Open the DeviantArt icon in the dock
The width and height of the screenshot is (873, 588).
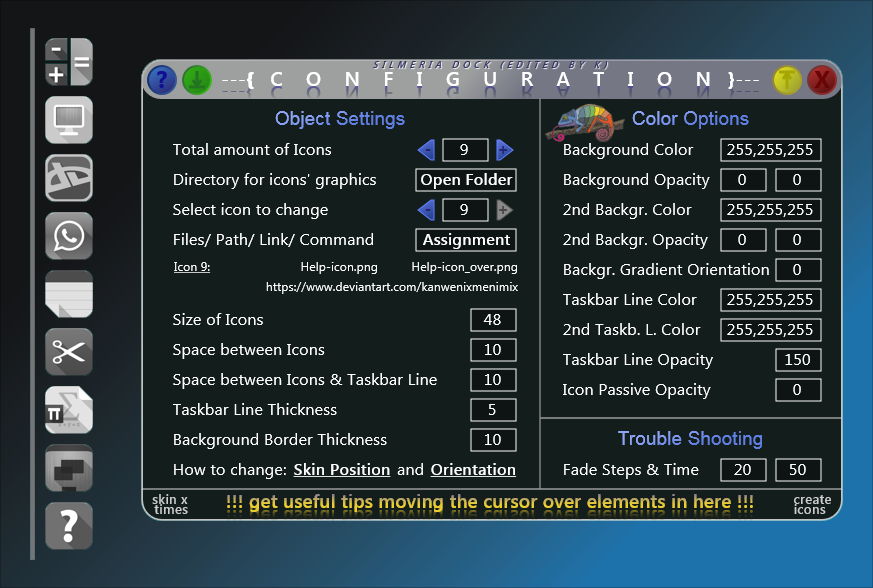coord(68,178)
